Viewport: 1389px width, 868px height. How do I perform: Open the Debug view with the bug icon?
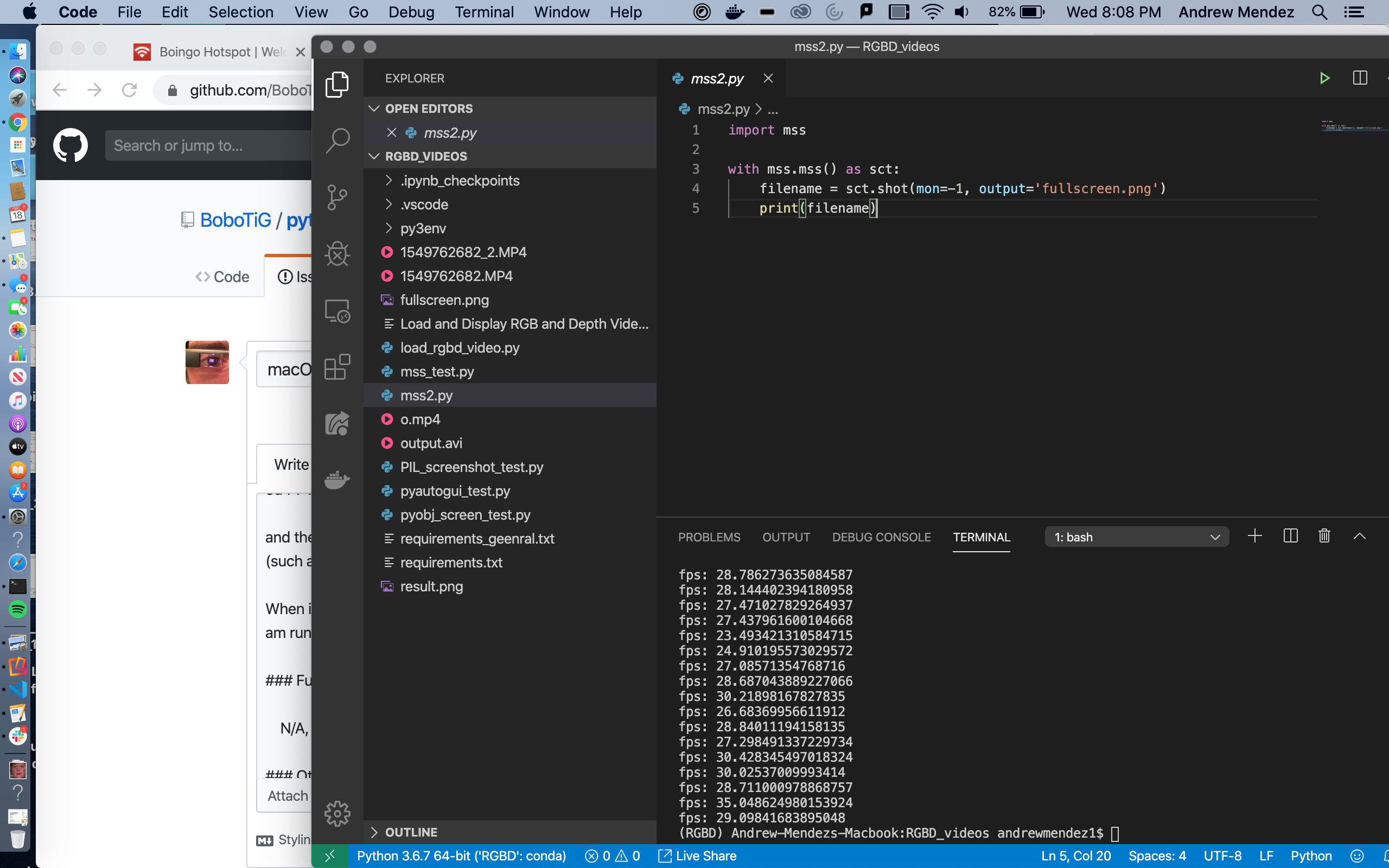tap(337, 254)
